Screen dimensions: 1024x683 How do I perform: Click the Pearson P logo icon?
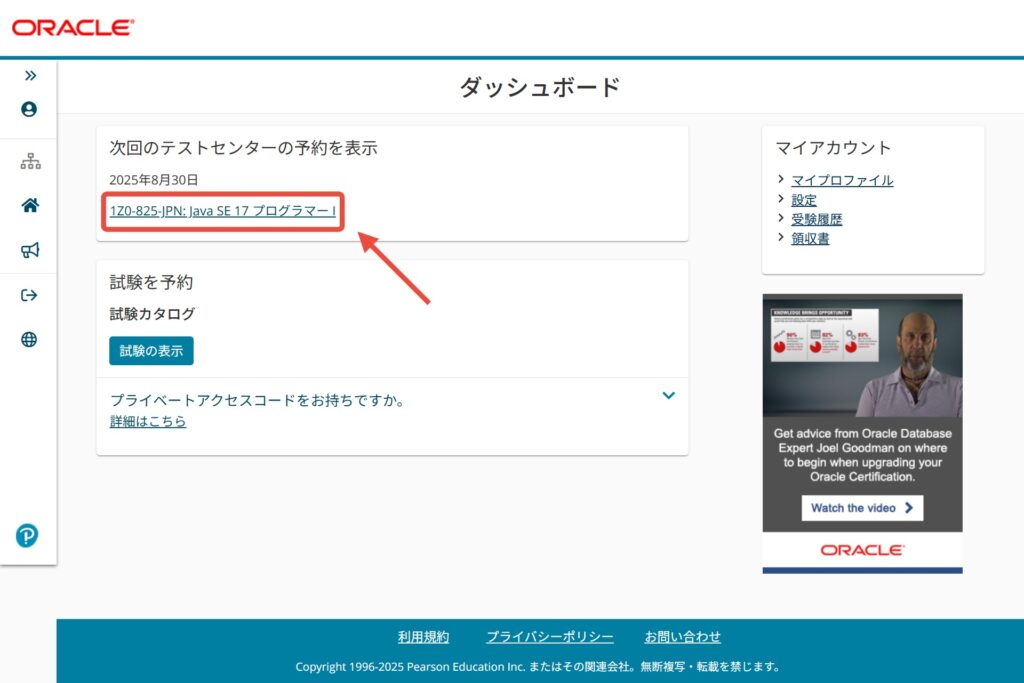27,536
